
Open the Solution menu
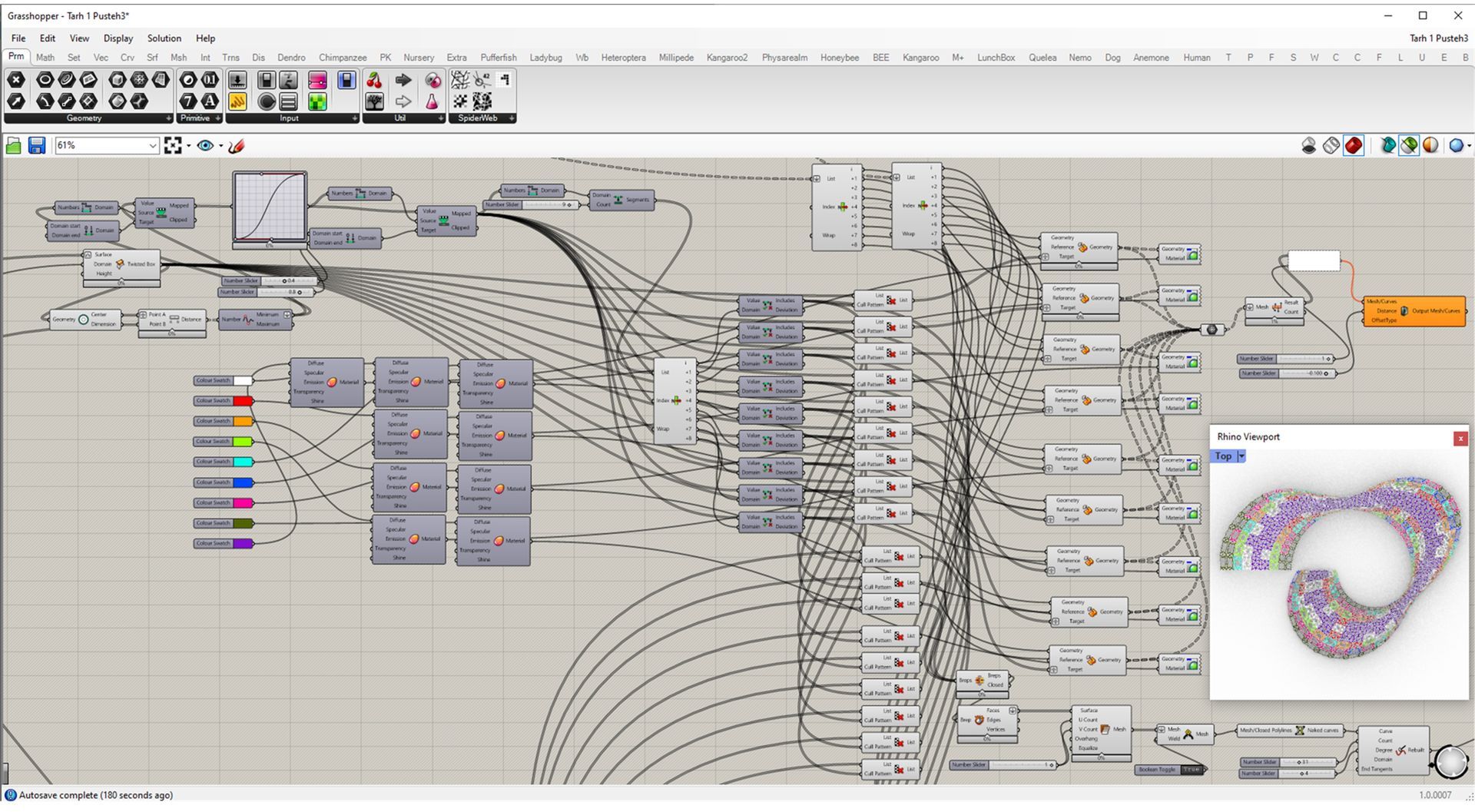(x=164, y=38)
